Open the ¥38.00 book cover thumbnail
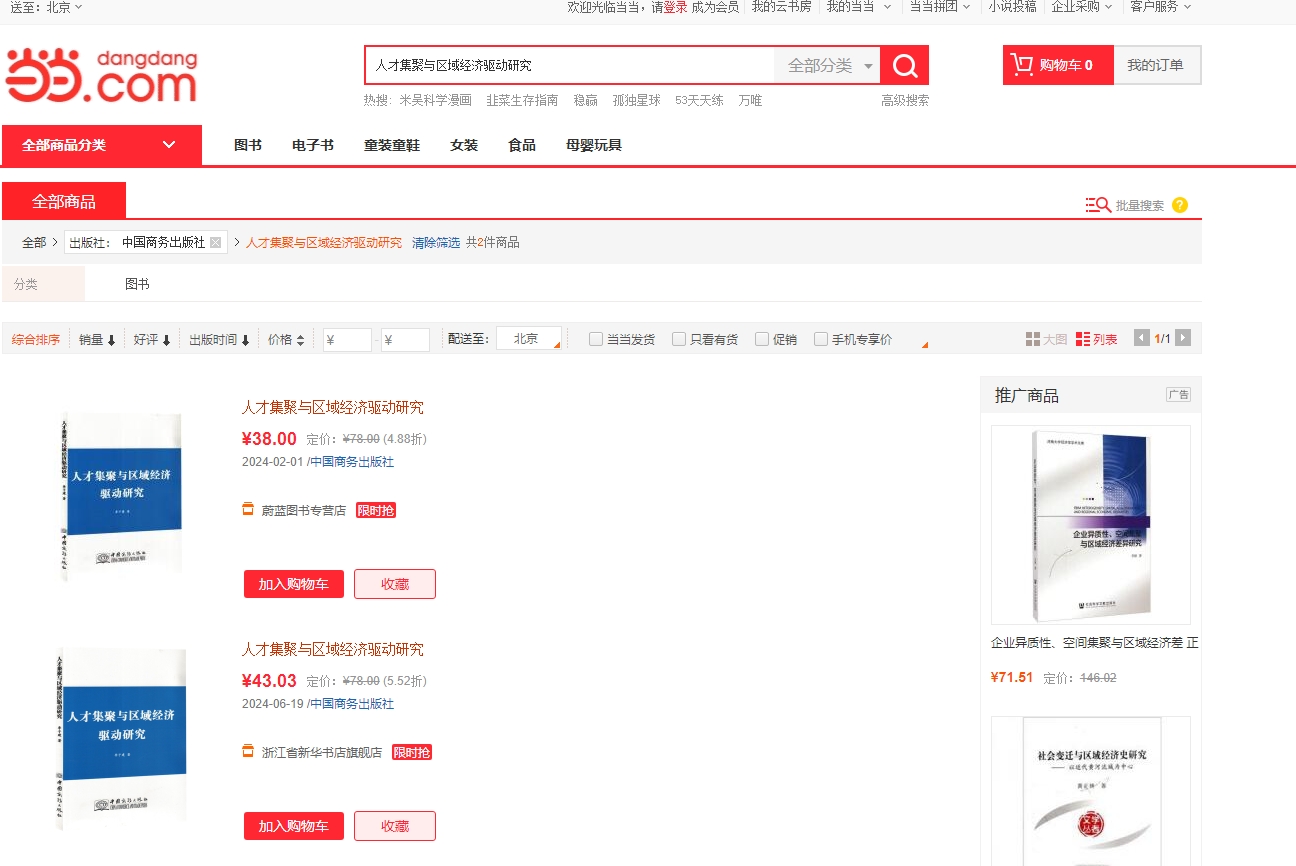This screenshot has height=866, width=1296. (x=120, y=495)
